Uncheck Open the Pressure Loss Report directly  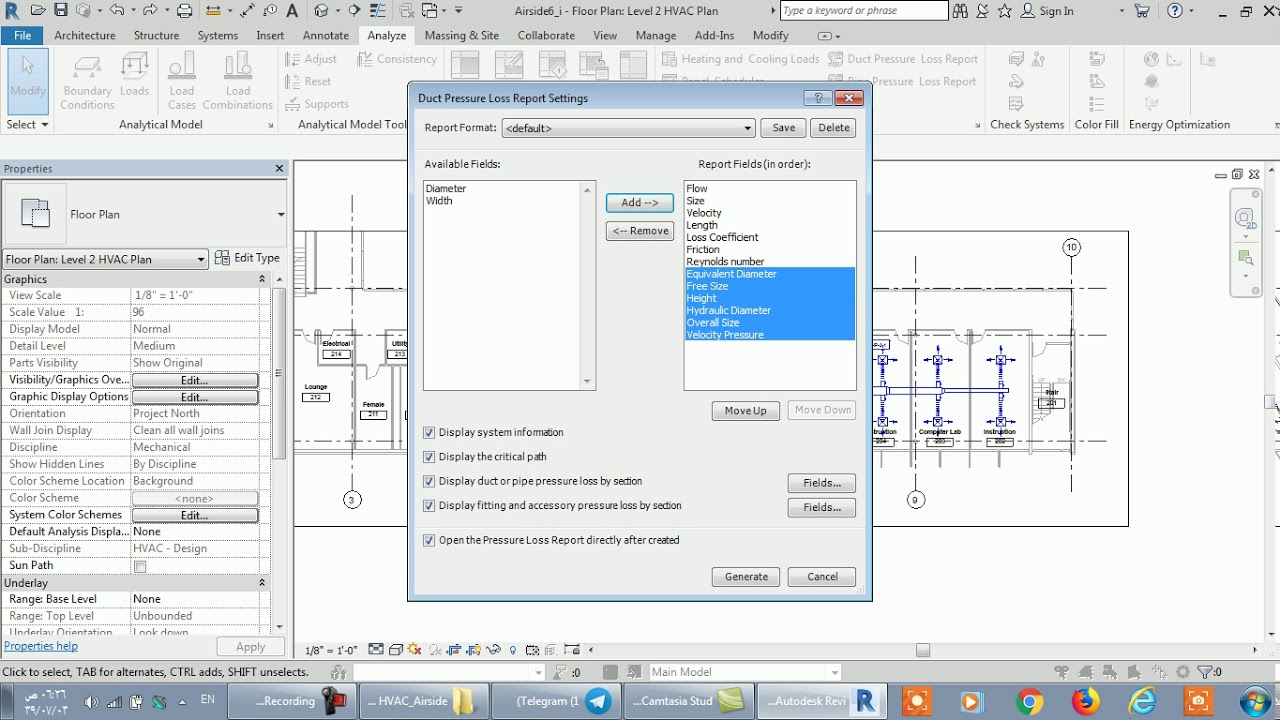429,540
